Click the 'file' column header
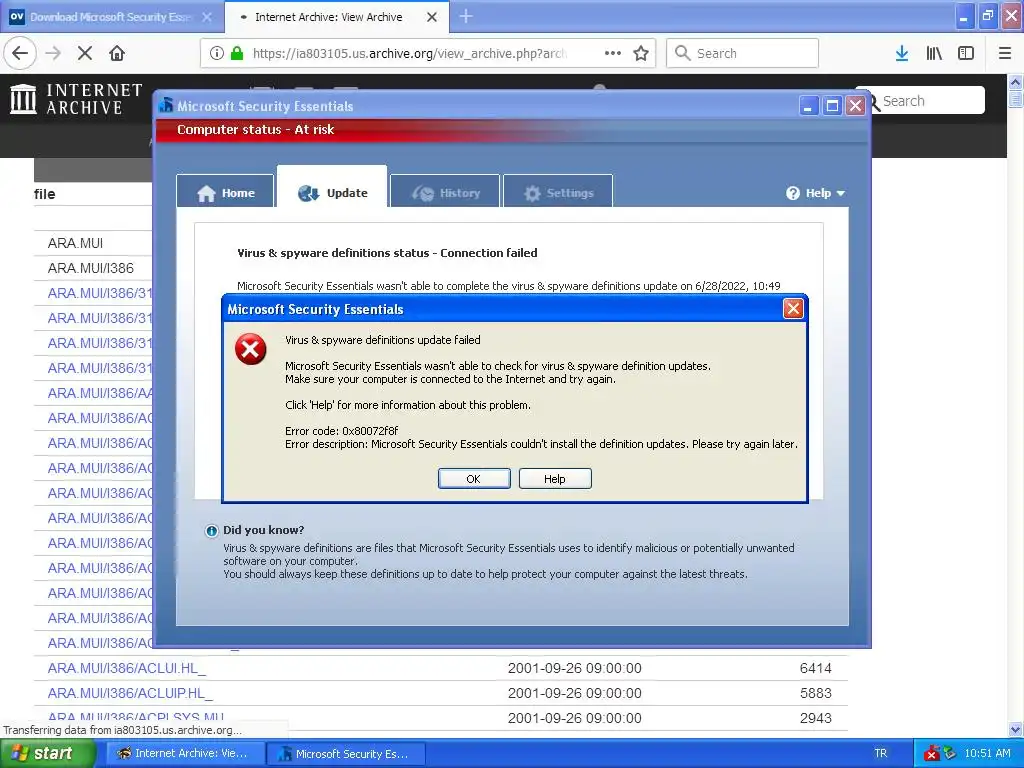 (44, 194)
